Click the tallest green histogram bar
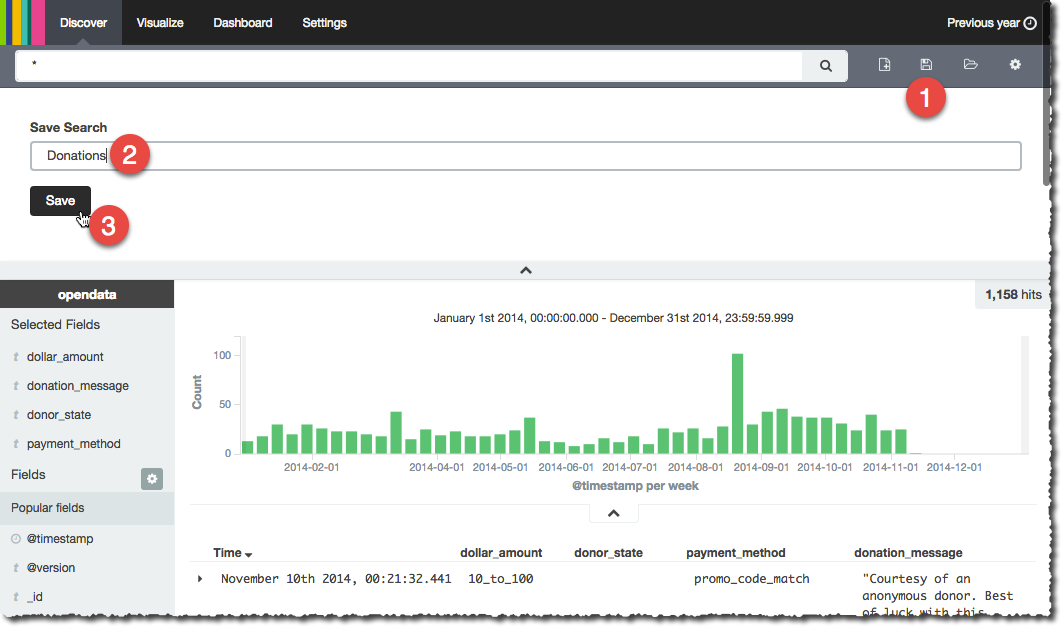 coord(737,404)
